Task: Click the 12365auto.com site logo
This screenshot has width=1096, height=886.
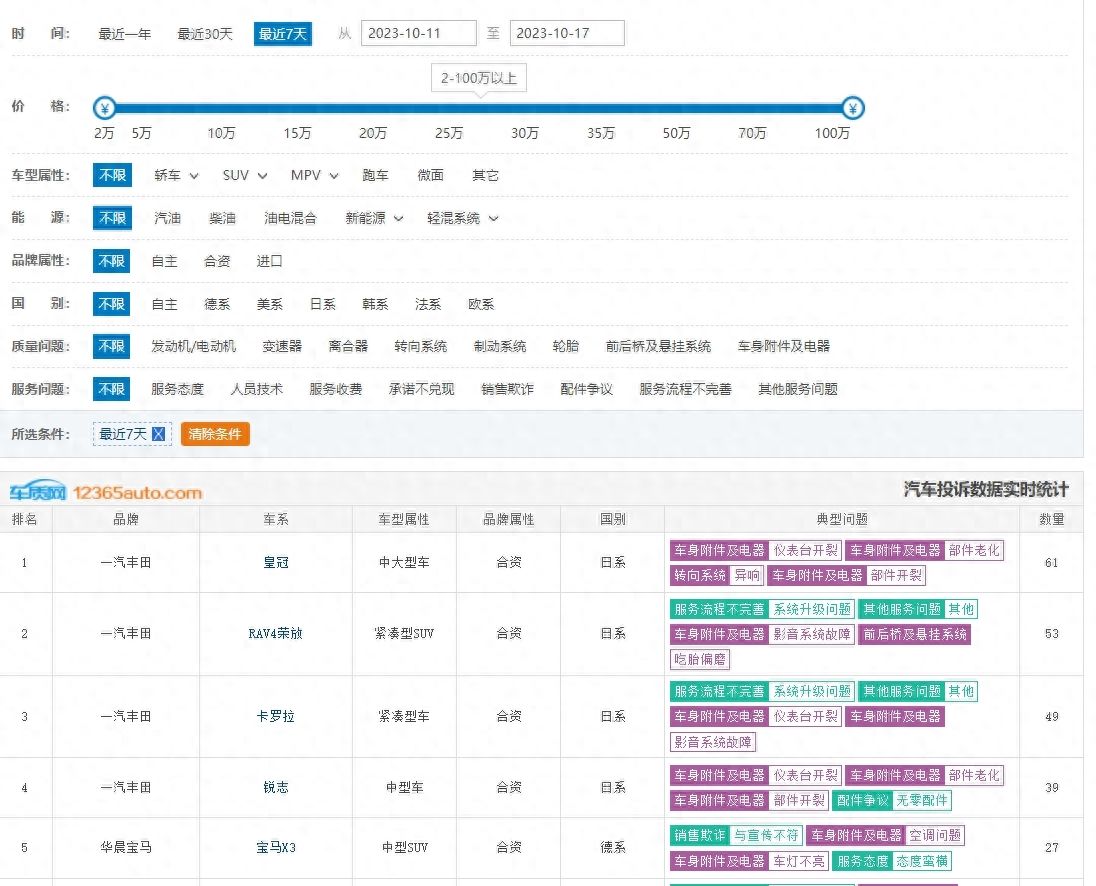Action: coord(106,492)
